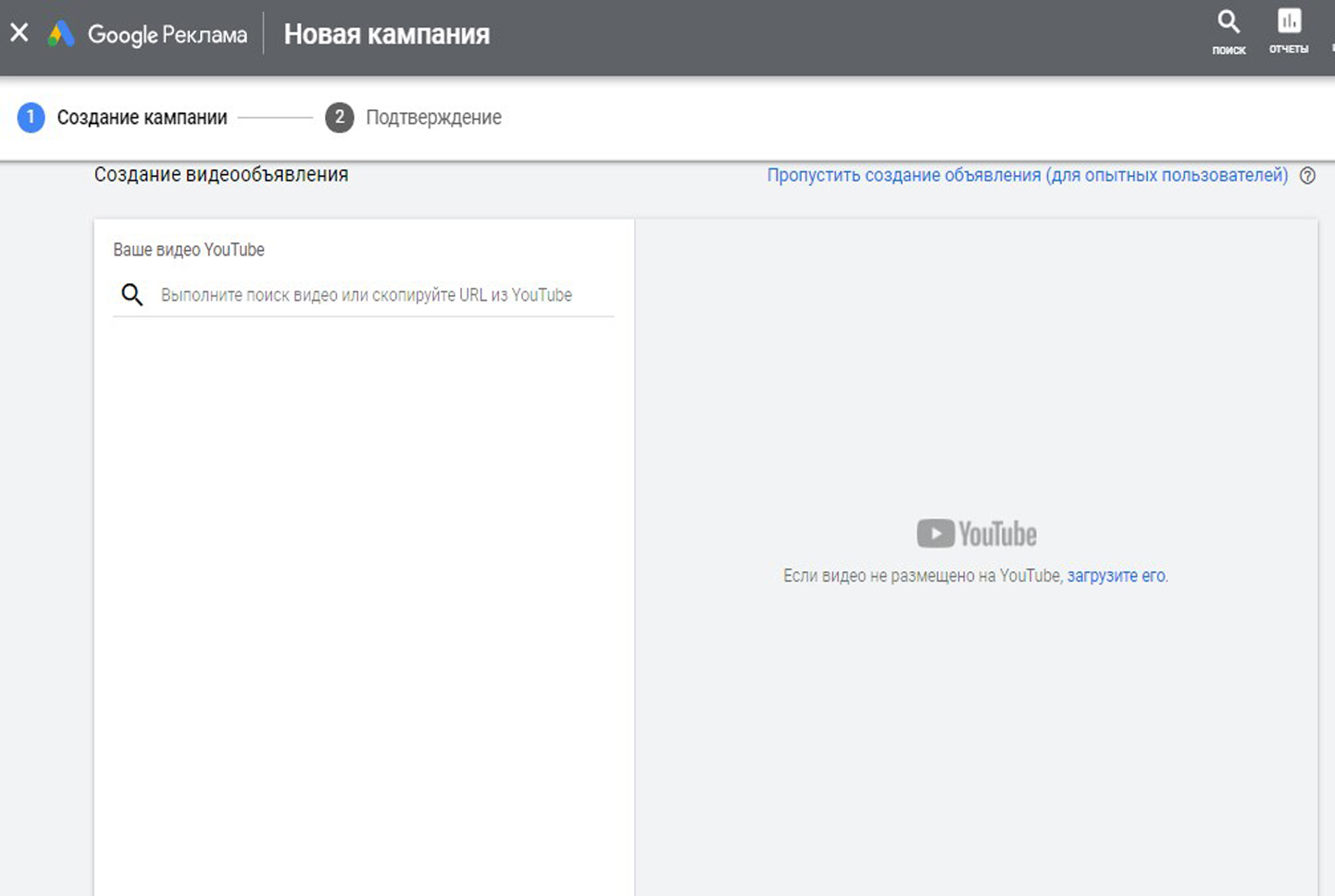Click the gray YouTube logo in preview

coord(977,534)
